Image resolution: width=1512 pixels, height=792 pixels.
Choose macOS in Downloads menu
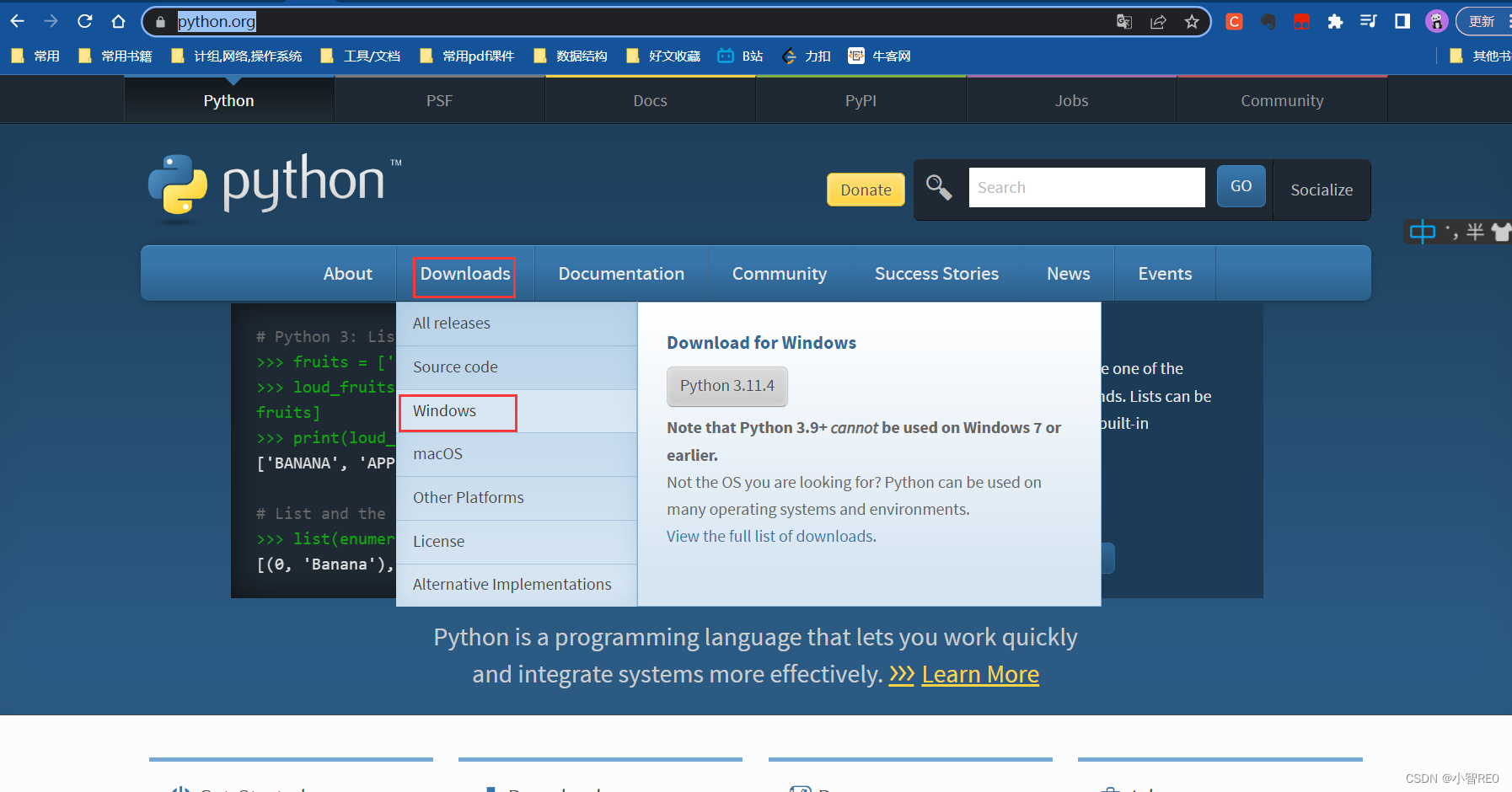[516, 454]
